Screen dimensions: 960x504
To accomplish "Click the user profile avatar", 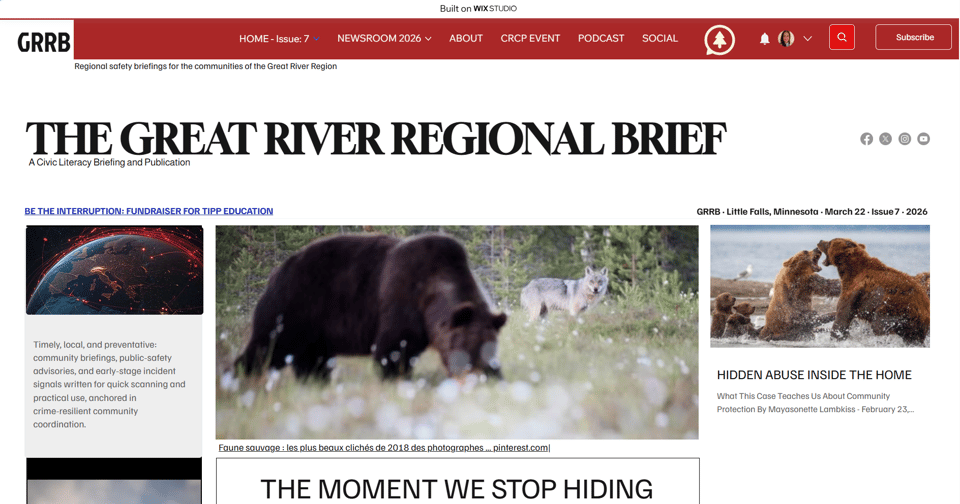I will 786,39.
